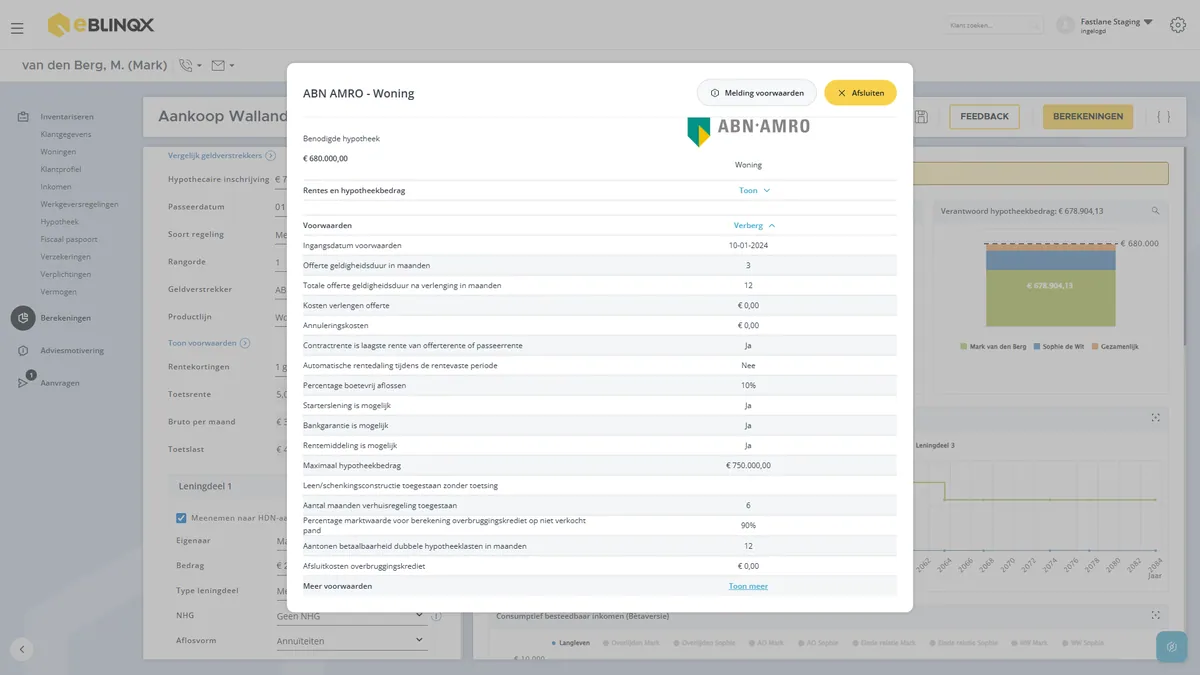Click the Berekeningen chart icon in the sidebar
This screenshot has width=1200, height=675.
click(23, 318)
